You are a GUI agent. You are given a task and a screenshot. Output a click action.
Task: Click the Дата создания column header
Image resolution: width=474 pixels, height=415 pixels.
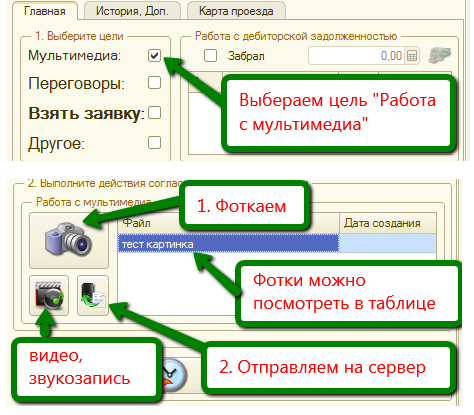coord(388,223)
